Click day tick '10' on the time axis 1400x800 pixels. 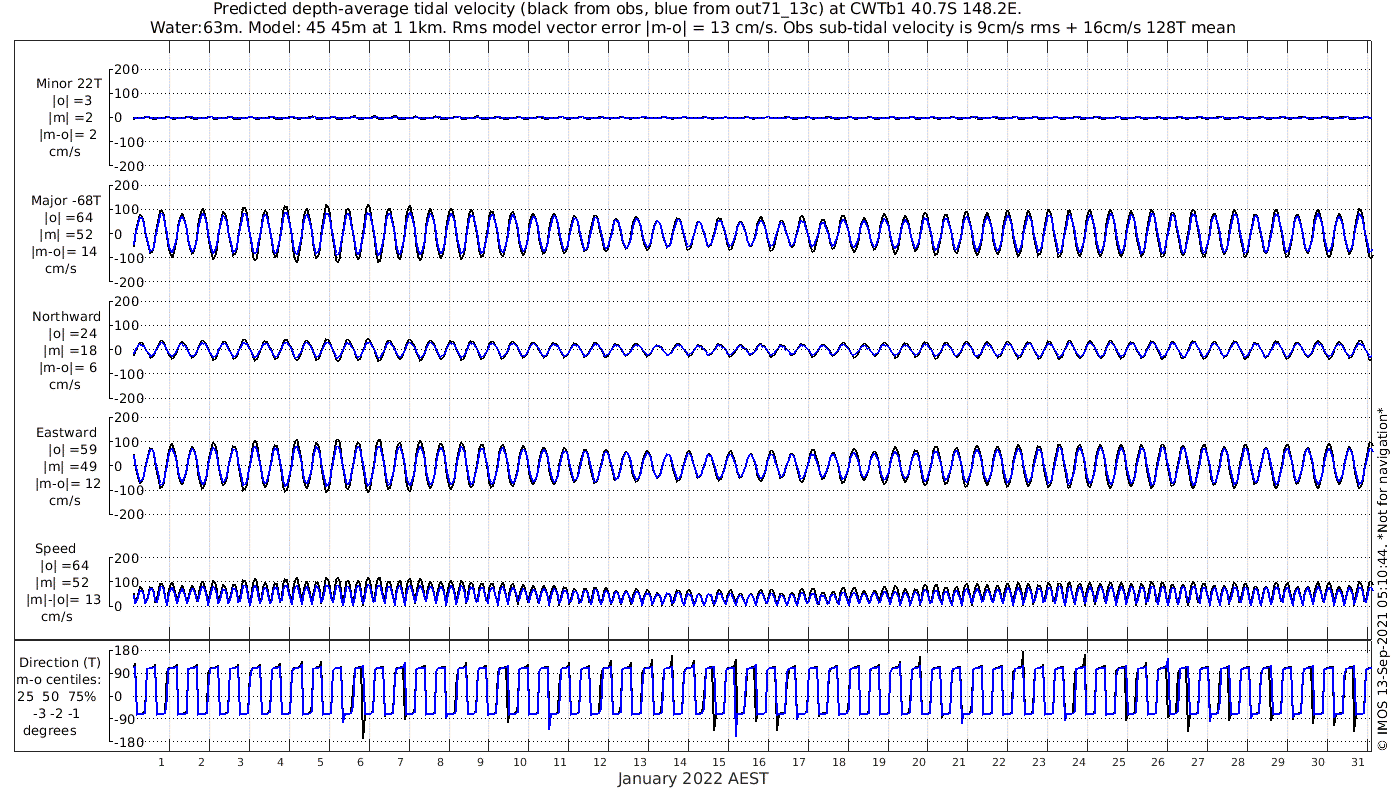(x=520, y=762)
